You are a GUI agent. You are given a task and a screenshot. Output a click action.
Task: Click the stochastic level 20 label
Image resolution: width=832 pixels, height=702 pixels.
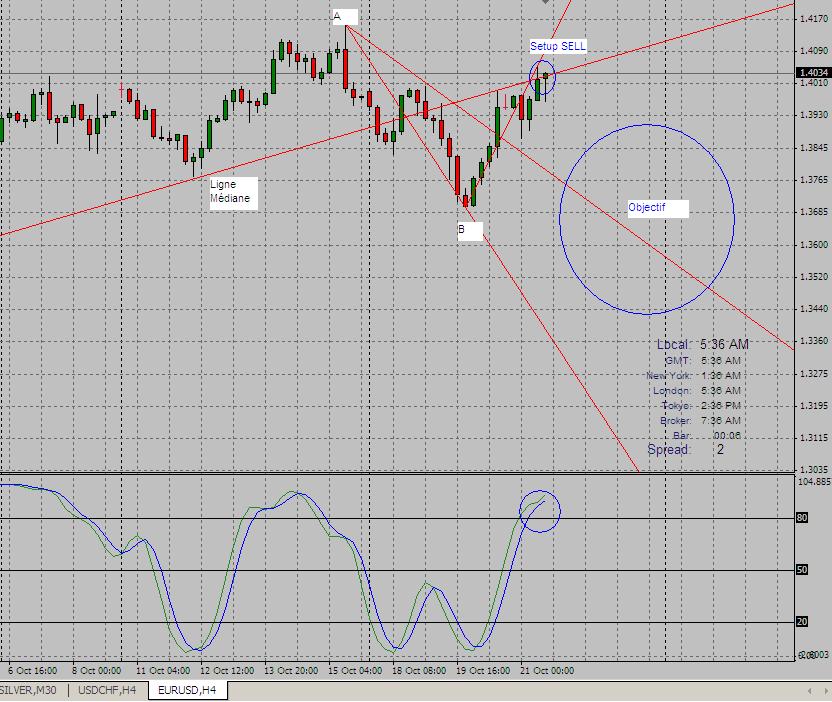tap(802, 621)
